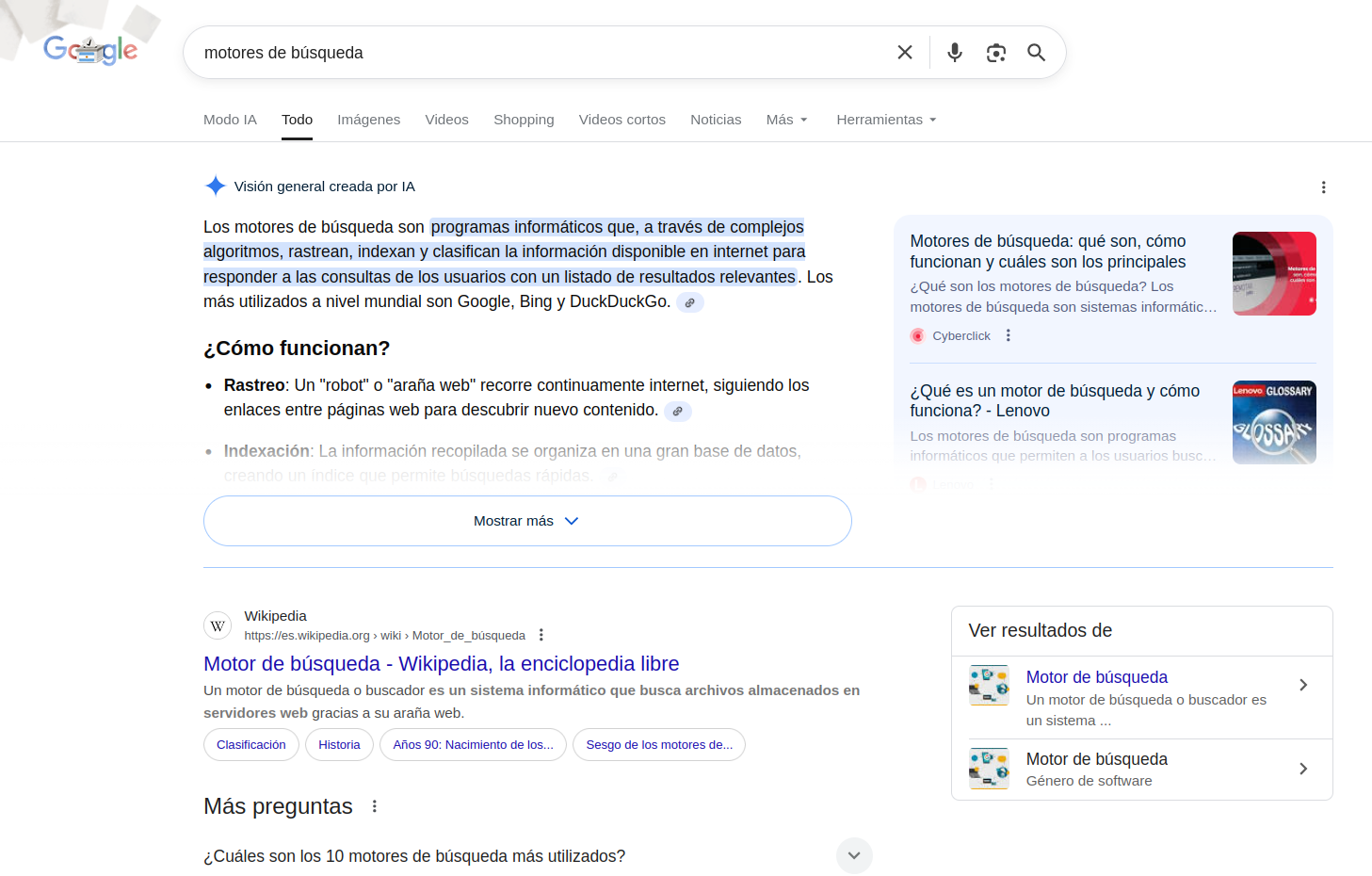The width and height of the screenshot is (1372, 876).
Task: Open the Herramientas dropdown
Action: pos(885,120)
